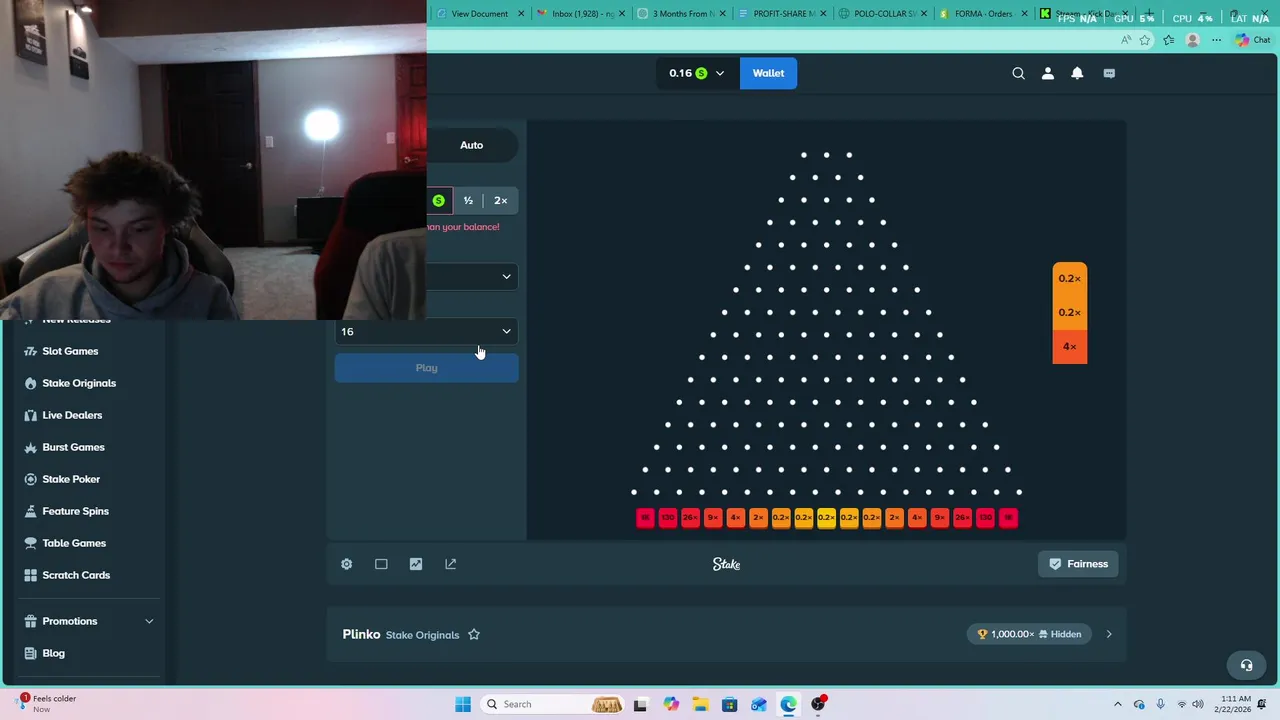
Task: Open the Copilot Chat button in browser
Action: click(x=1252, y=40)
